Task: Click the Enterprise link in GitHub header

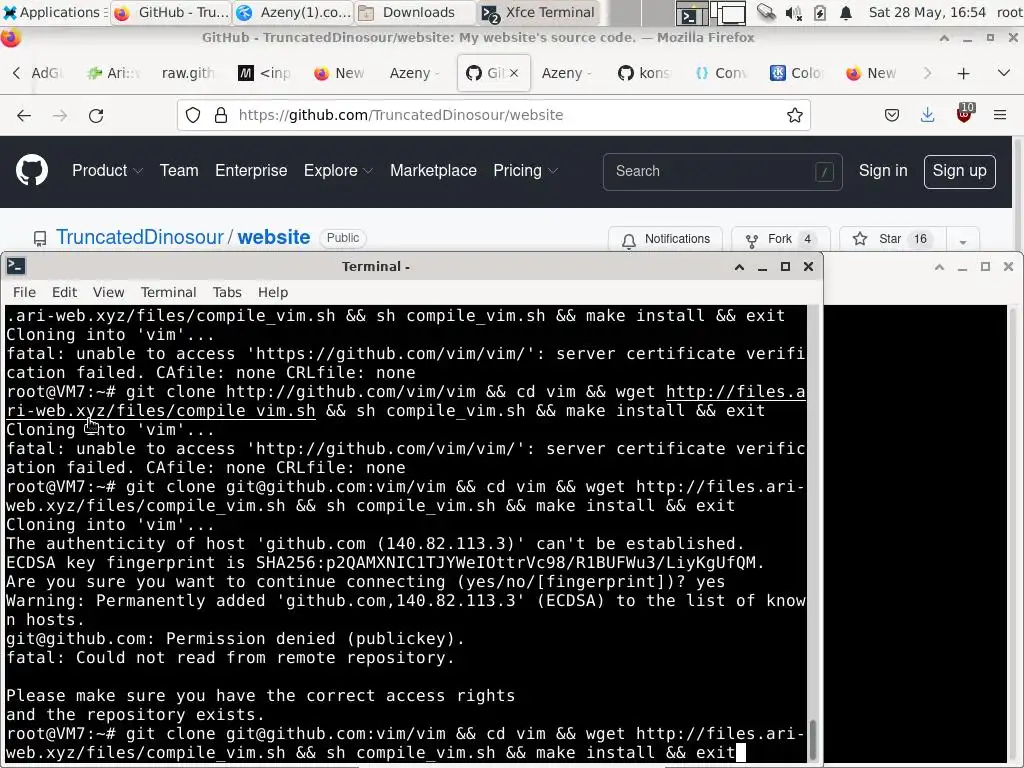Action: 251,170
